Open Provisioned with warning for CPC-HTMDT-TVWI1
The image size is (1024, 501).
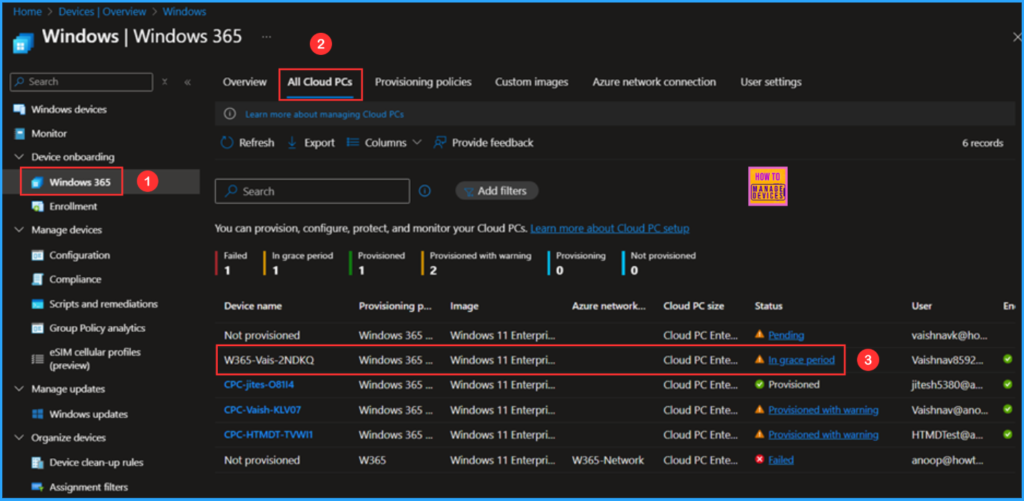(824, 435)
